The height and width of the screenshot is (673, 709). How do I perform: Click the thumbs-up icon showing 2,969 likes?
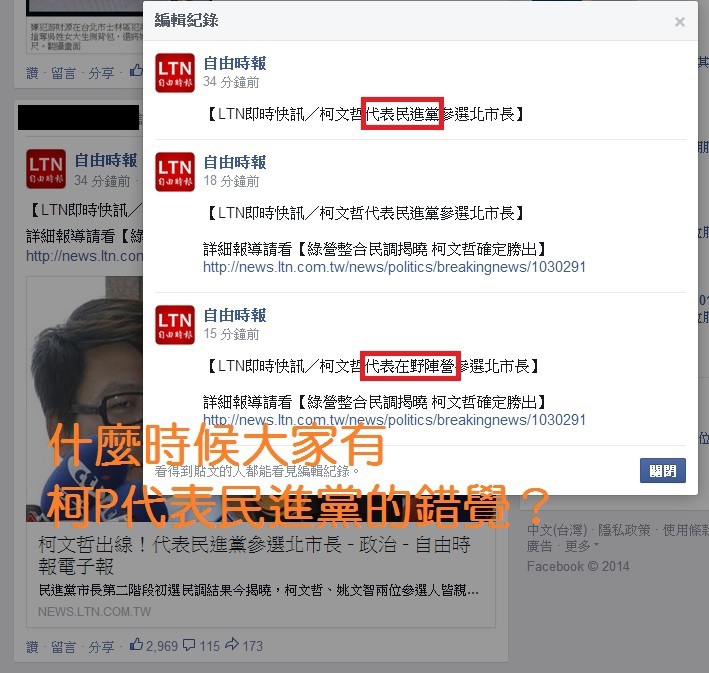point(136,644)
